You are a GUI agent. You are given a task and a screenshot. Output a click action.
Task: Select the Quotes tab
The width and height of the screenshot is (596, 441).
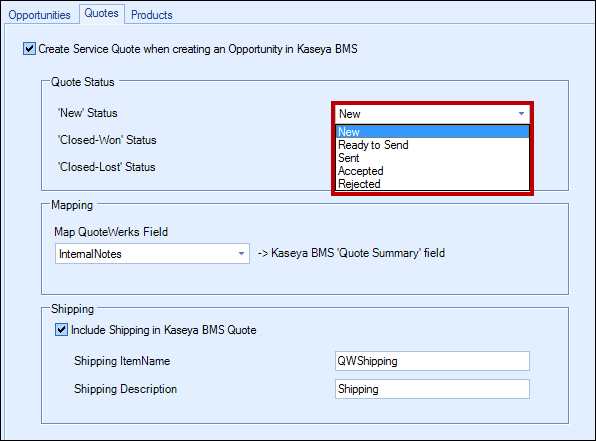tap(101, 13)
